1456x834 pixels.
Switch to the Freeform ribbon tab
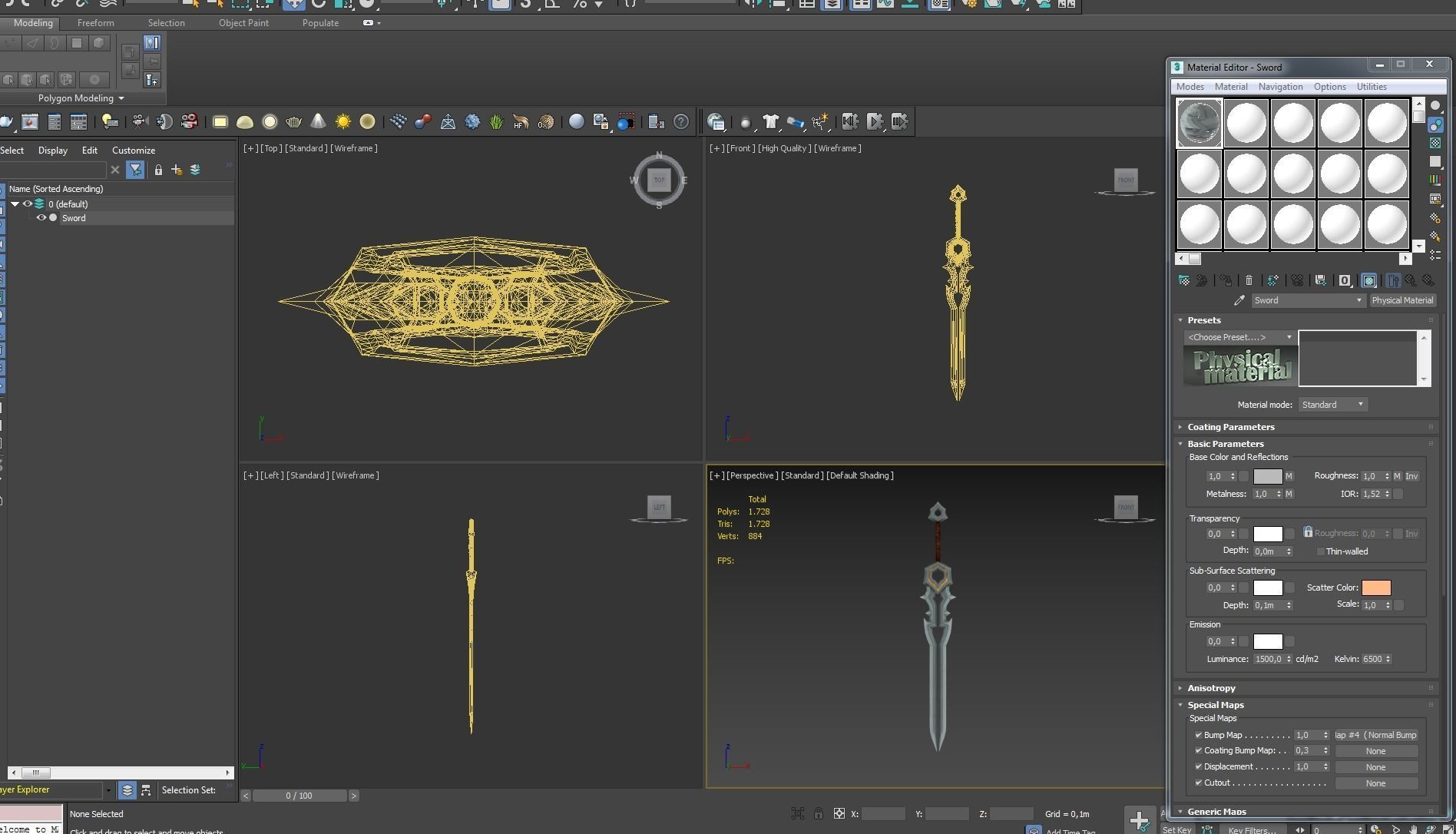click(x=95, y=23)
